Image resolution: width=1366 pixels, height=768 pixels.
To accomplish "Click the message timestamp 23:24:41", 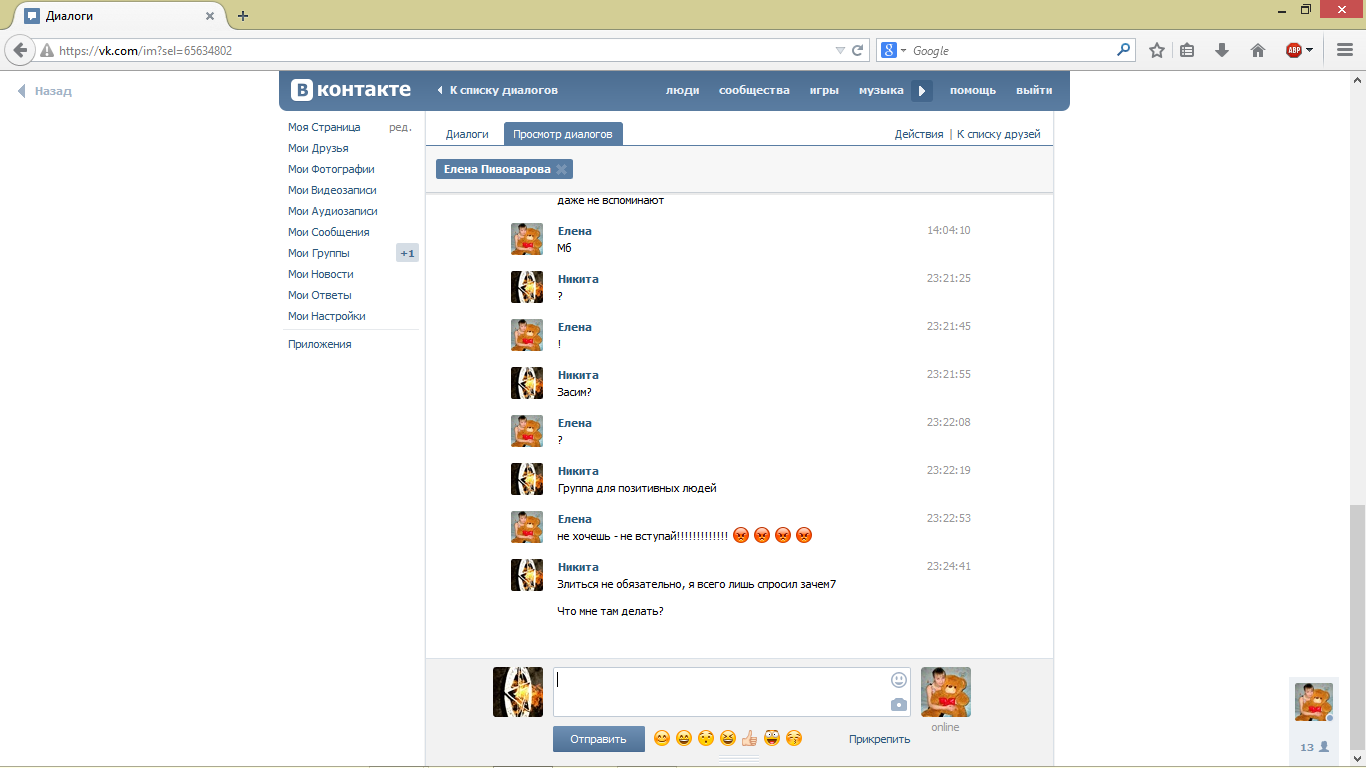I will click(x=949, y=566).
